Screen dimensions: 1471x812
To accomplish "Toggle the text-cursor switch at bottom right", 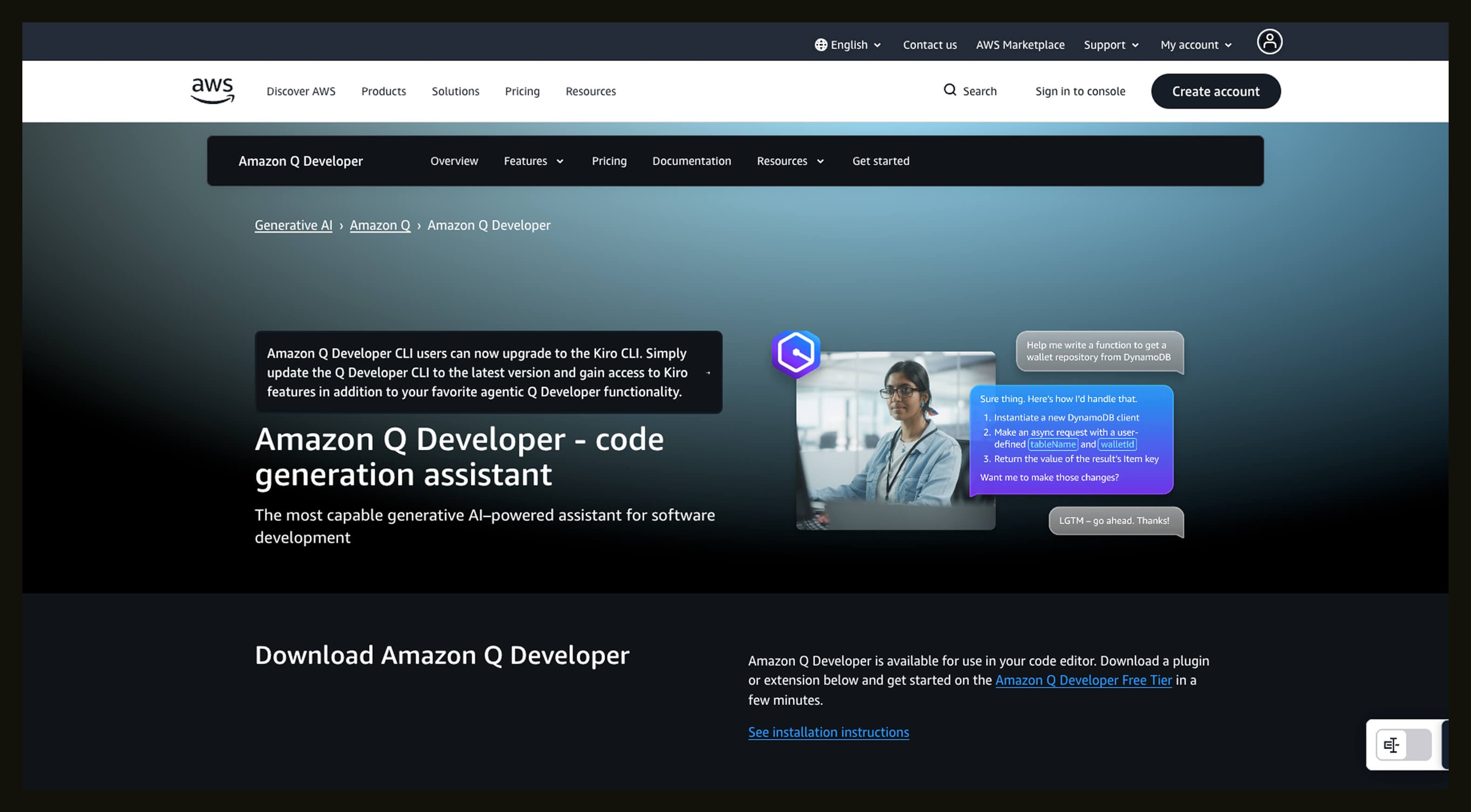I will (1403, 744).
